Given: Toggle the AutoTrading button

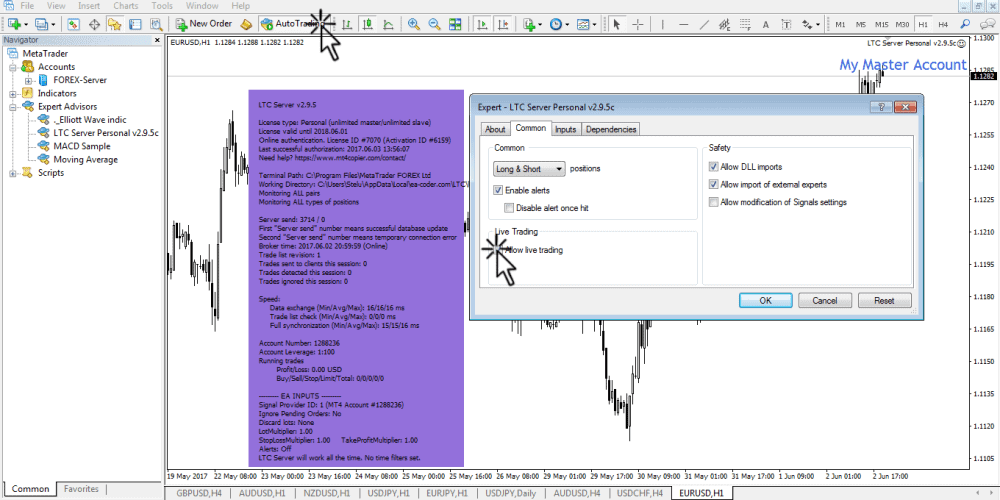Looking at the screenshot, I should pyautogui.click(x=295, y=24).
